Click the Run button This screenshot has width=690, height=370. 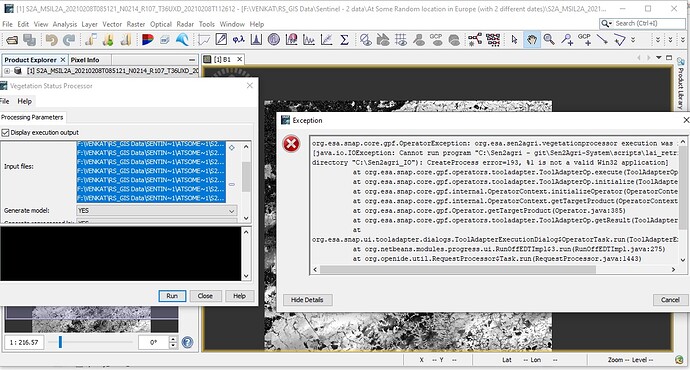click(172, 296)
